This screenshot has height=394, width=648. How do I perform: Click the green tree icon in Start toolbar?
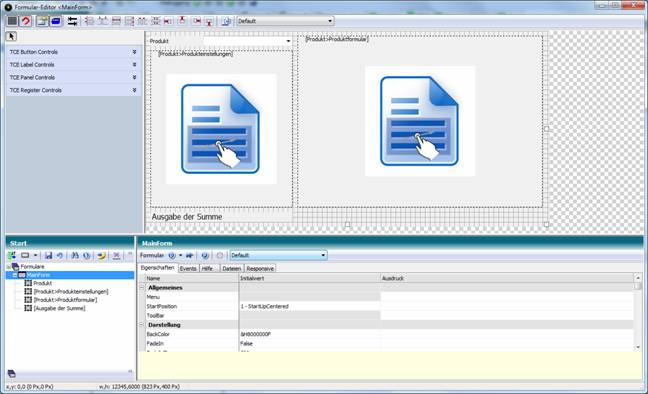click(12, 256)
